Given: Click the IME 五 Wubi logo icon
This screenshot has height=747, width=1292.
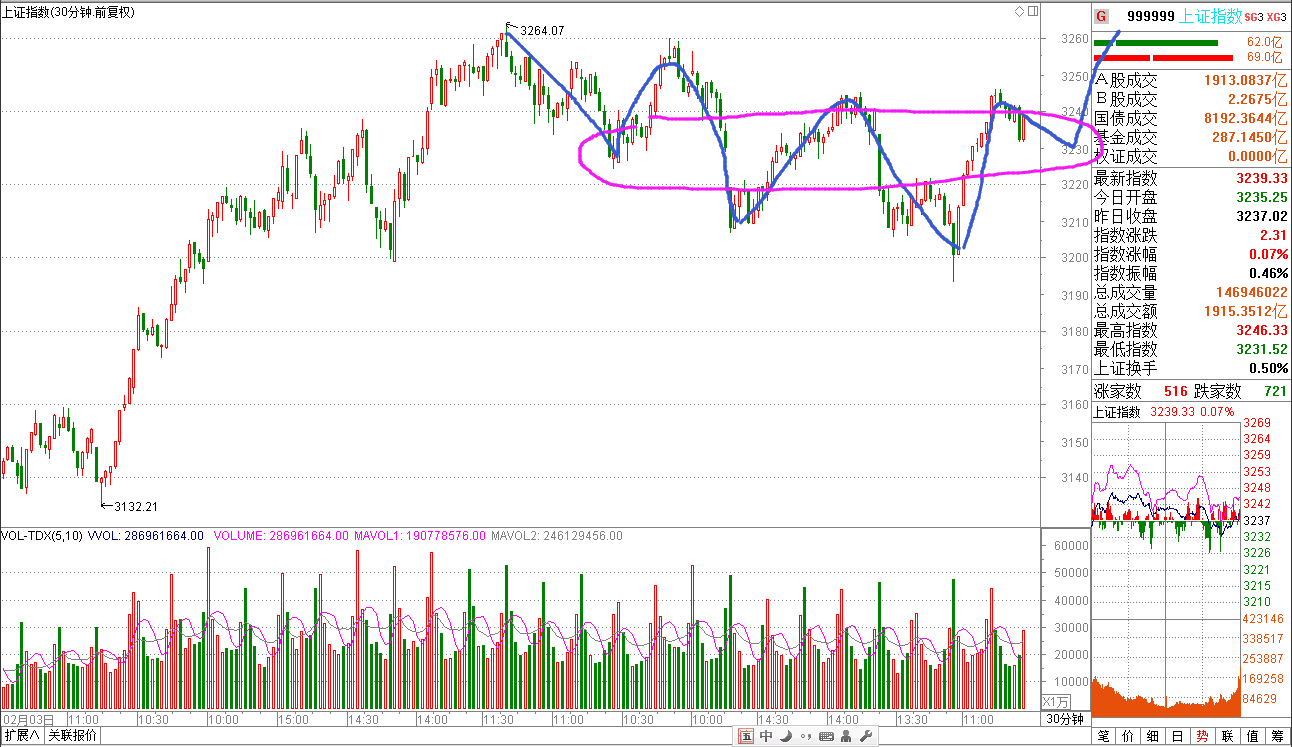Looking at the screenshot, I should [x=746, y=737].
